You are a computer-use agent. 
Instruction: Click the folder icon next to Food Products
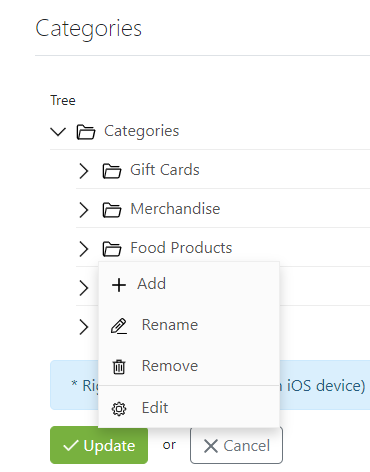click(112, 249)
